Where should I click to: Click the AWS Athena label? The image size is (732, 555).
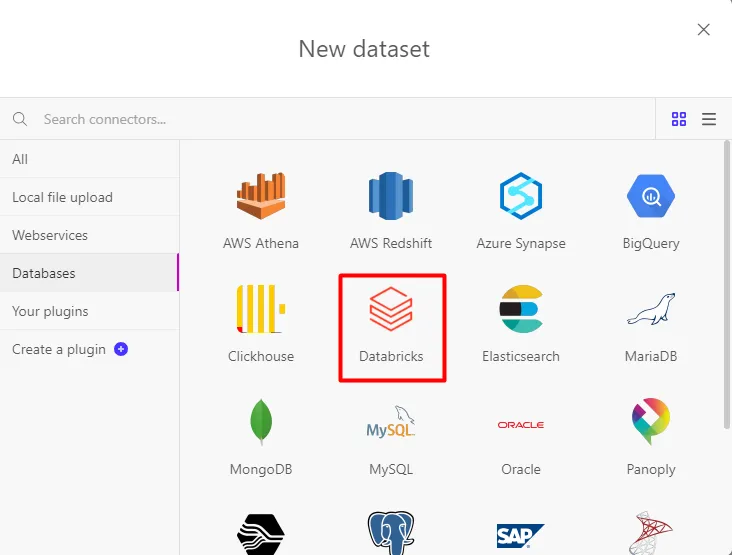tap(261, 243)
